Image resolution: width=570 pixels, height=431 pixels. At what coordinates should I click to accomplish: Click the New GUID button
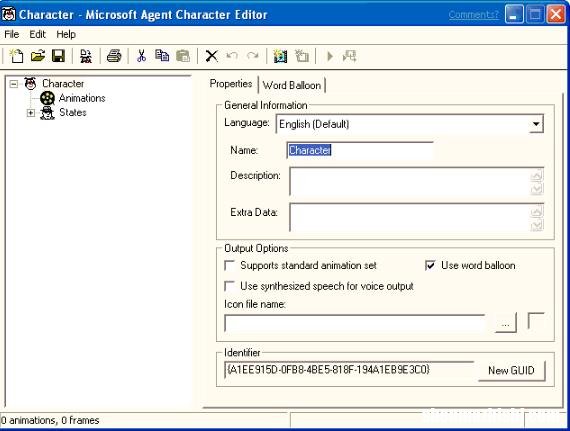[x=511, y=371]
